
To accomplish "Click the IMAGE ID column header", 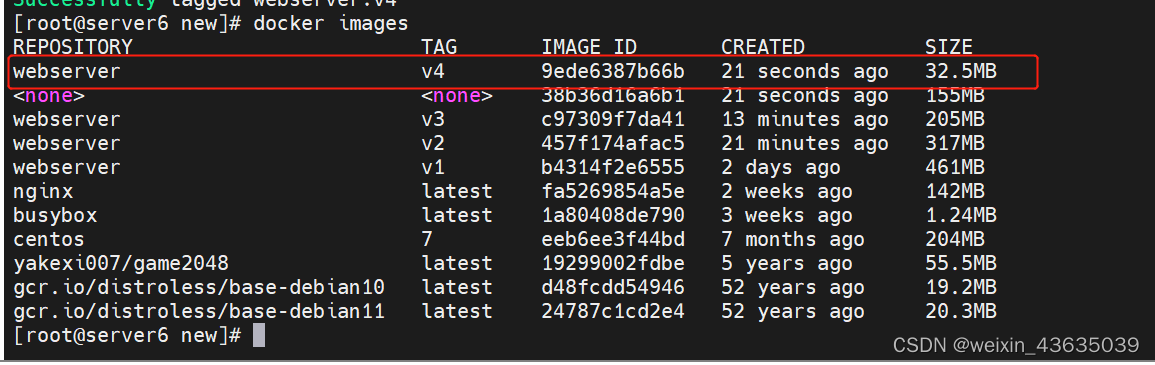I will tap(589, 48).
